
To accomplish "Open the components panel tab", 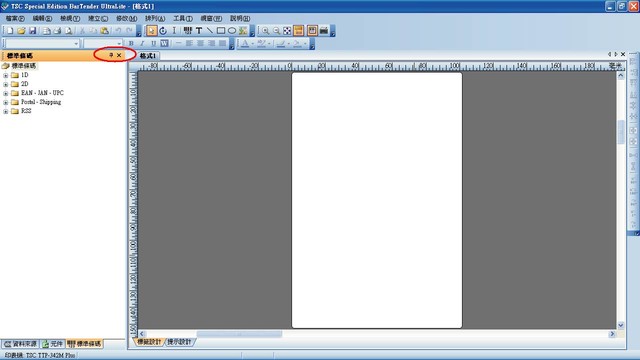I will pyautogui.click(x=53, y=344).
